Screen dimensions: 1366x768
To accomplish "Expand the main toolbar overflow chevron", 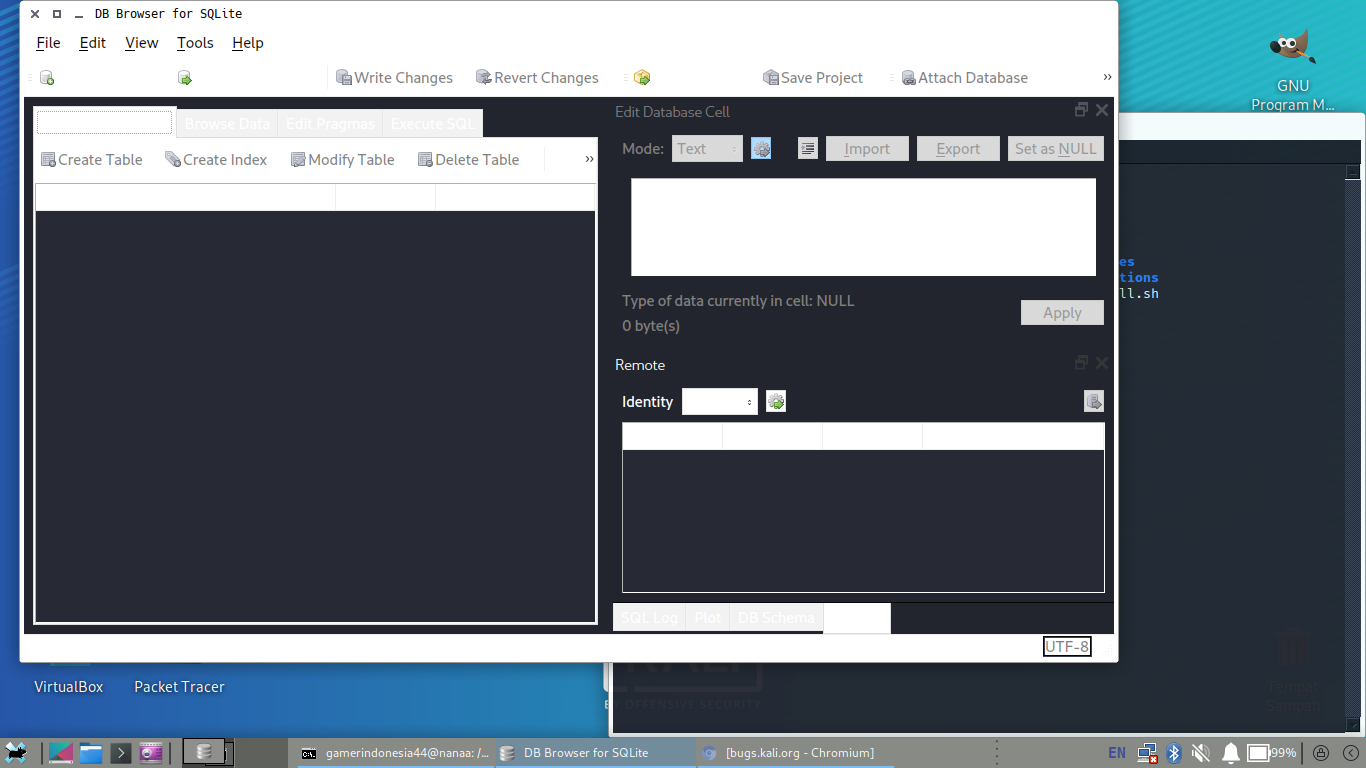I will pyautogui.click(x=1107, y=77).
